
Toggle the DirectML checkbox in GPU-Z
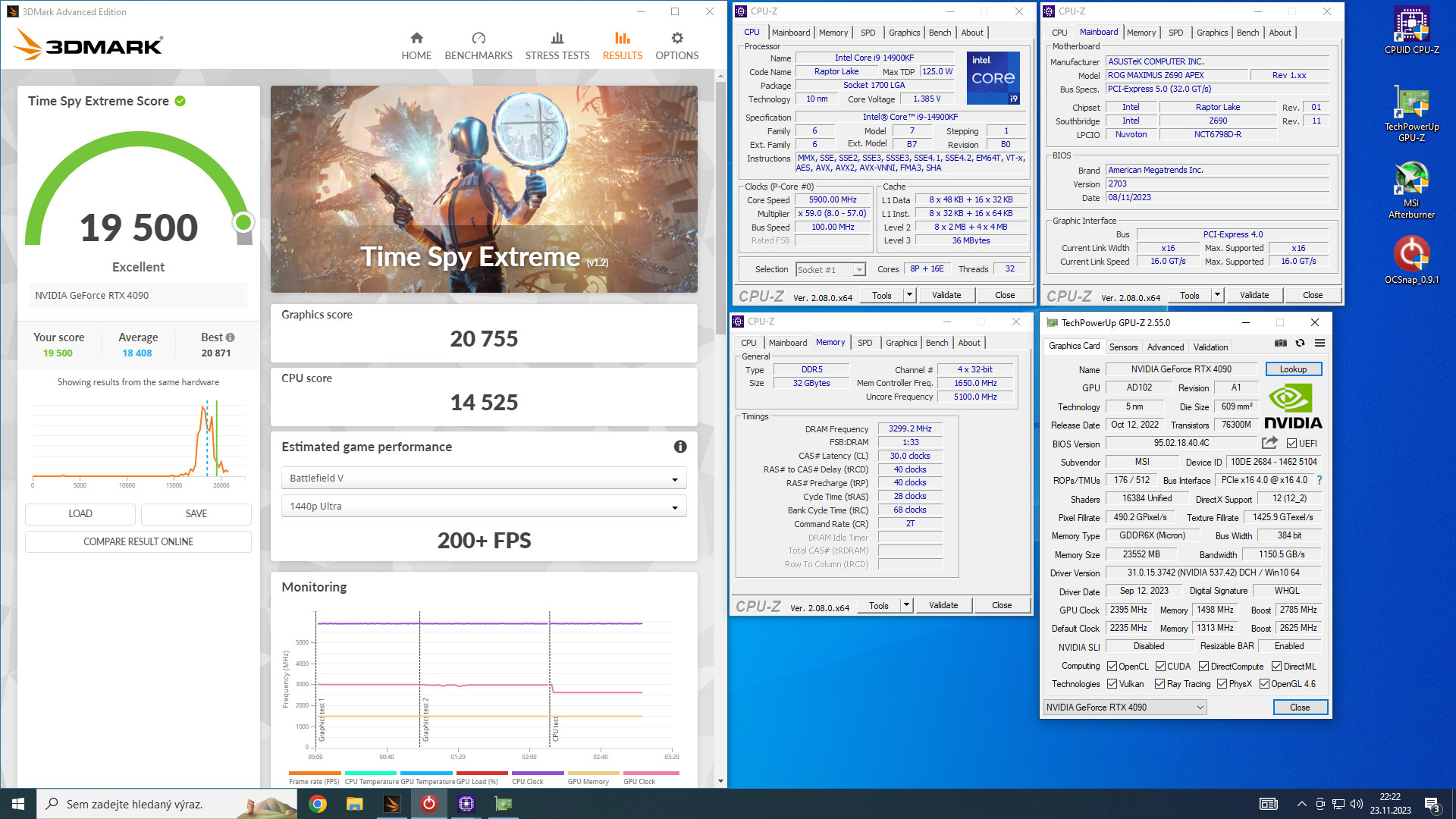(1276, 667)
